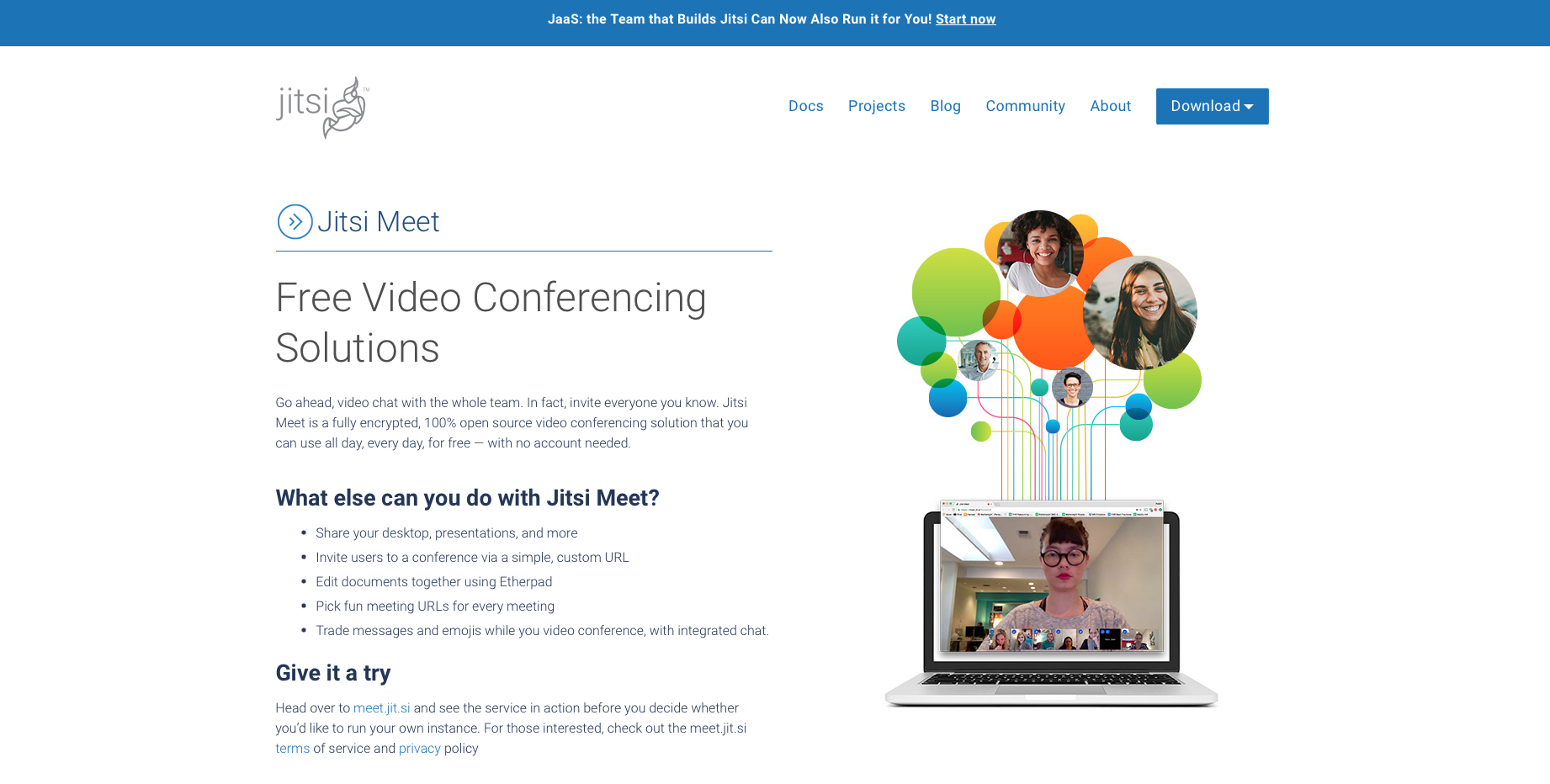Click 'Pick fun meeting URLs' bullet
Viewport: 1550px width, 784px height.
tap(435, 607)
